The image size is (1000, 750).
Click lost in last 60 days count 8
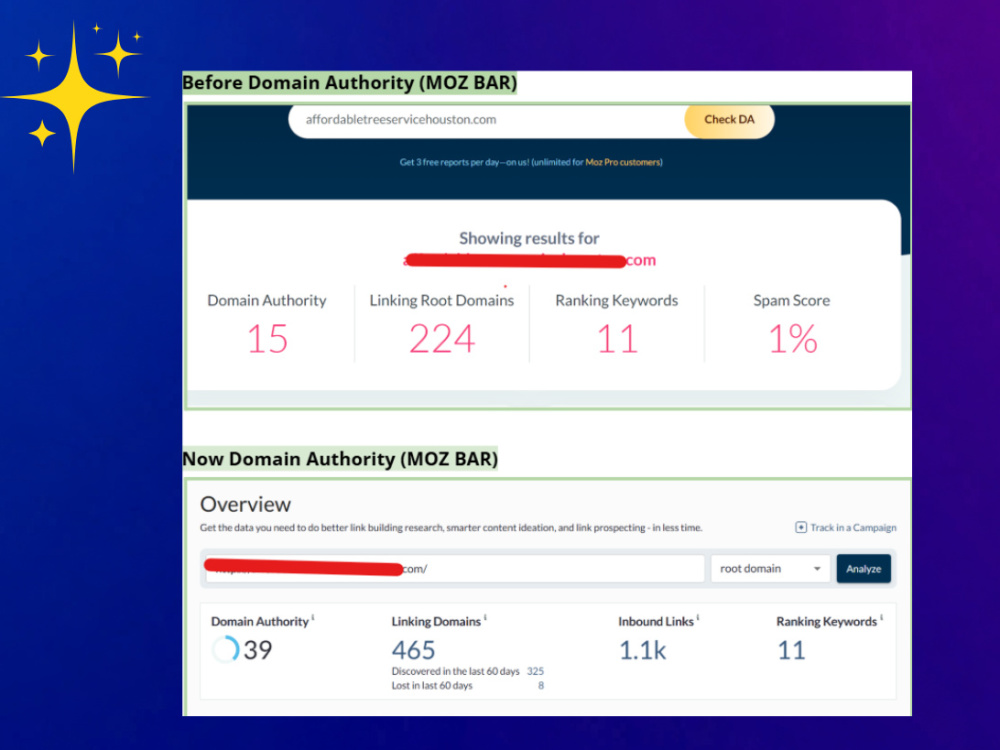(541, 686)
